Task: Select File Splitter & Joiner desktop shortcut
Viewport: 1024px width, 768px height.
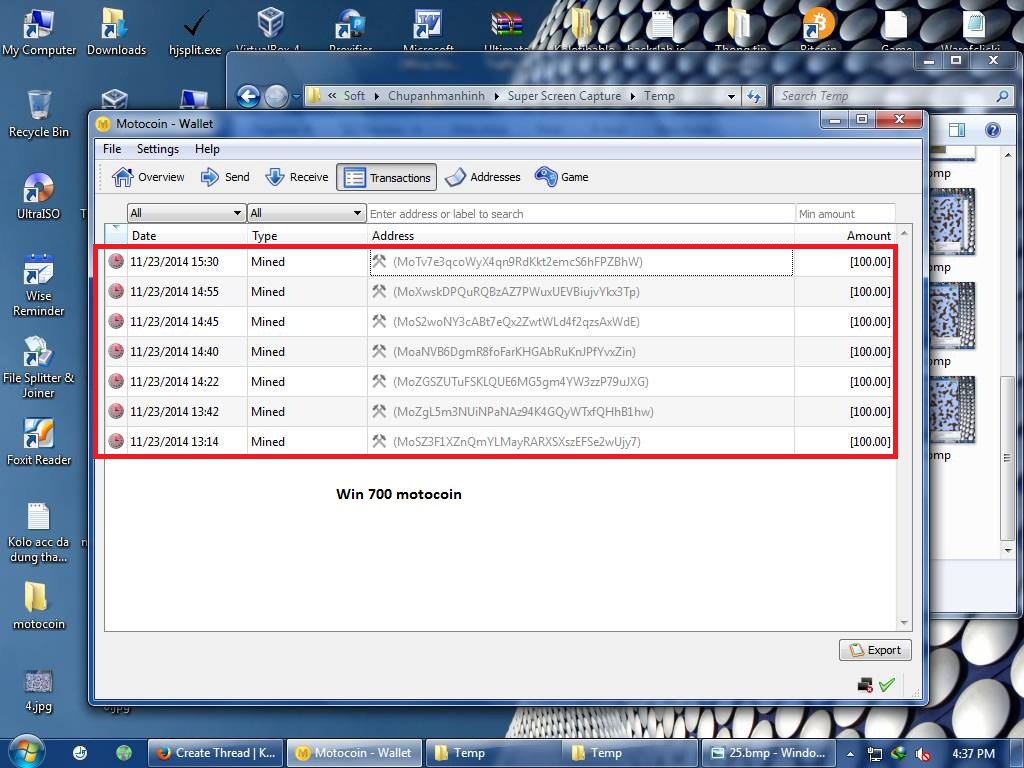Action: [x=38, y=366]
